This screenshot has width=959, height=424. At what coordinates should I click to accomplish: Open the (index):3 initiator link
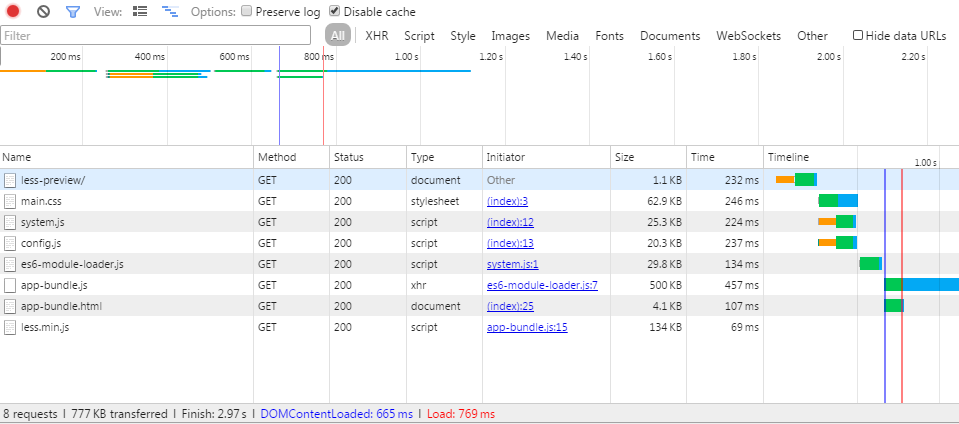[507, 201]
